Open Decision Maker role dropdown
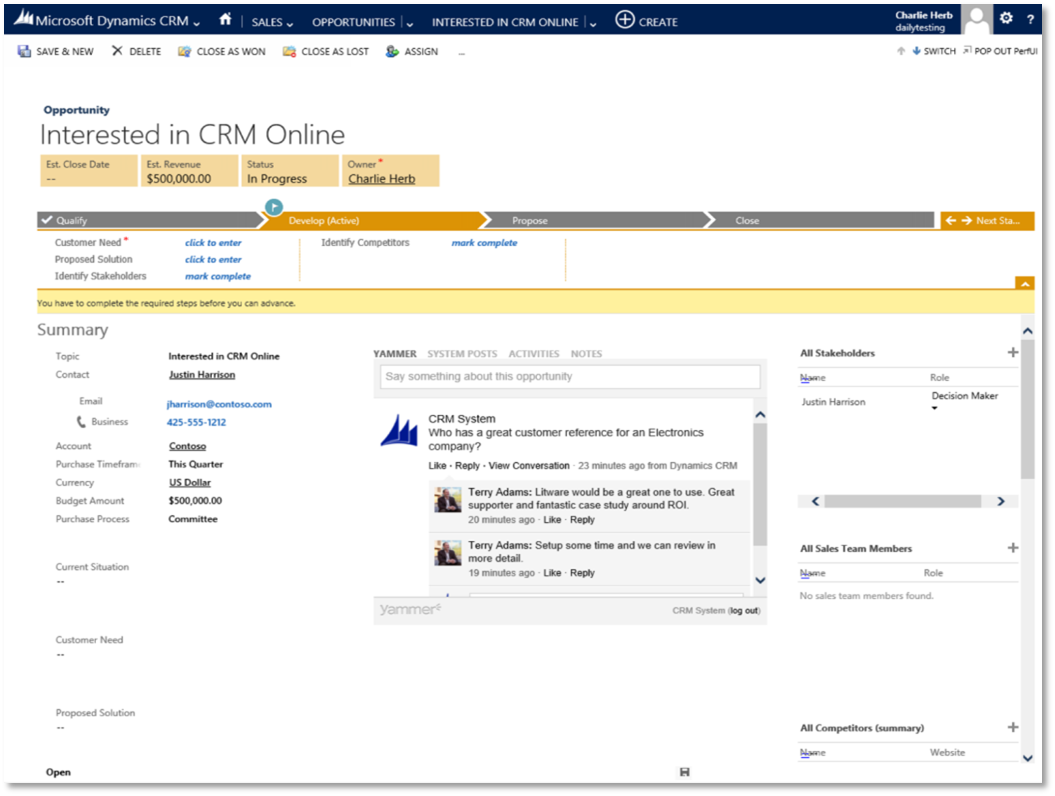The width and height of the screenshot is (1055, 796). (x=935, y=408)
